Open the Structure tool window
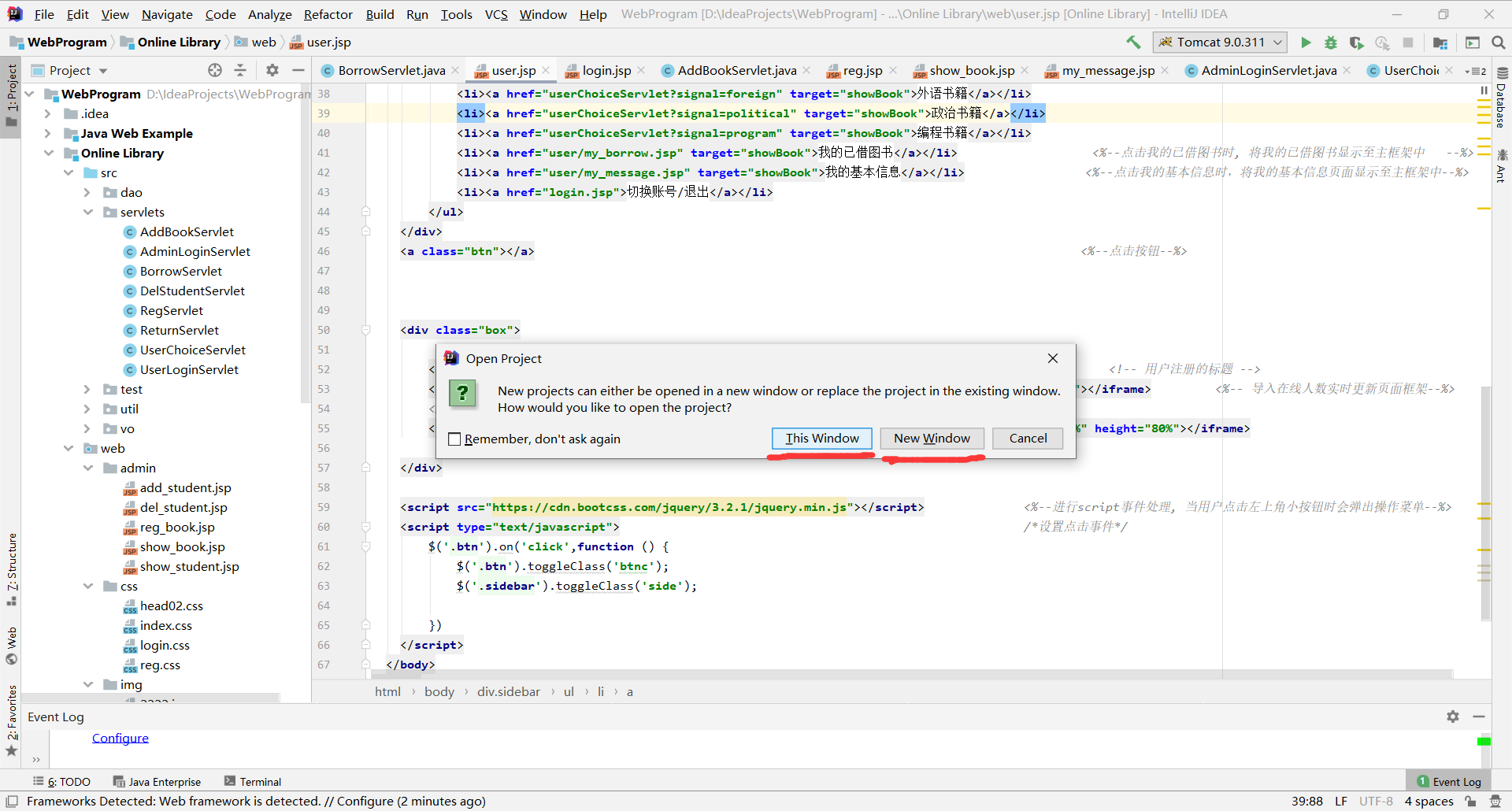 coord(11,568)
